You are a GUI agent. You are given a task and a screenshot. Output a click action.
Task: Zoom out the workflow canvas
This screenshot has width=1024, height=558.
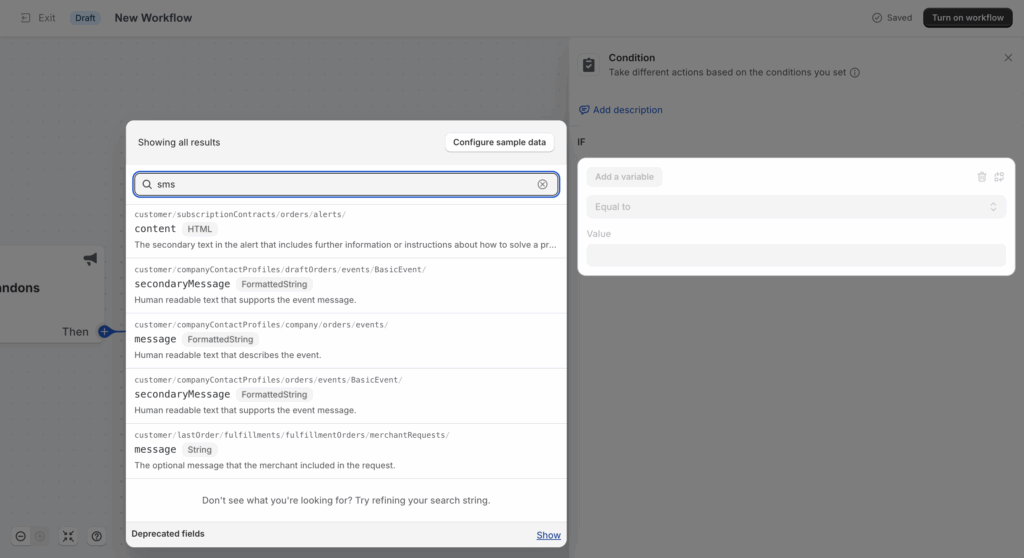(x=21, y=536)
